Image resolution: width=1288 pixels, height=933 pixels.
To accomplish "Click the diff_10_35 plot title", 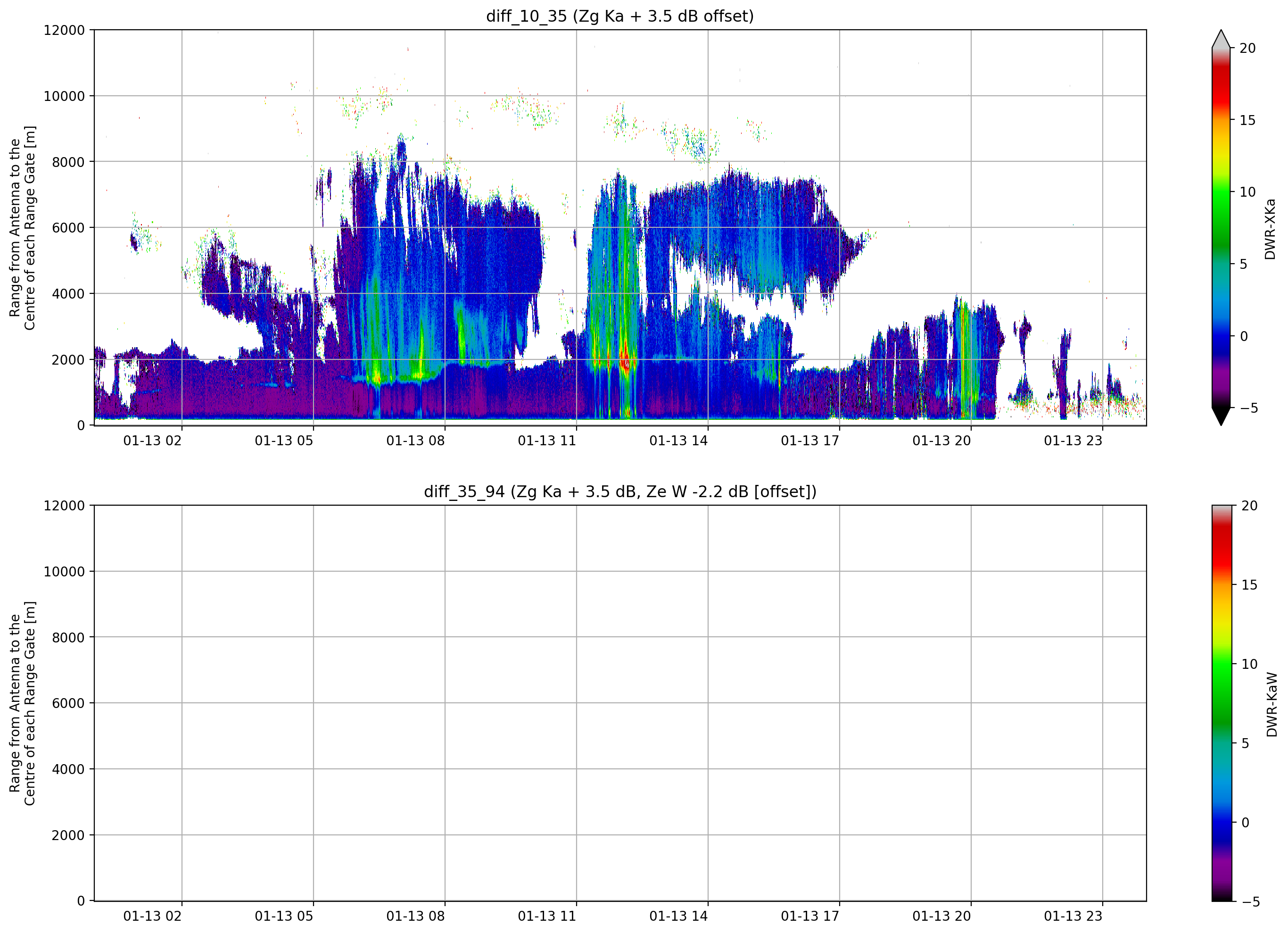I will (619, 16).
